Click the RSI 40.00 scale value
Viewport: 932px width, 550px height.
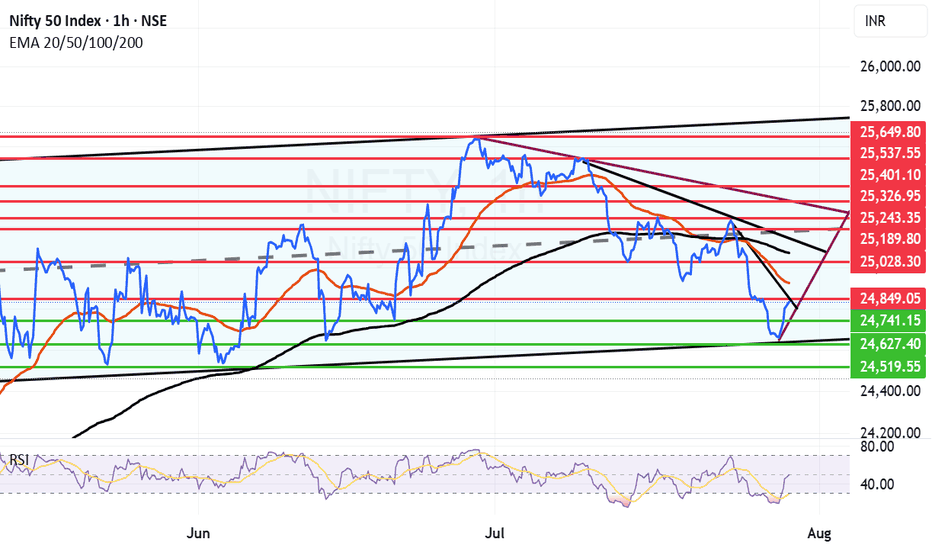[877, 485]
